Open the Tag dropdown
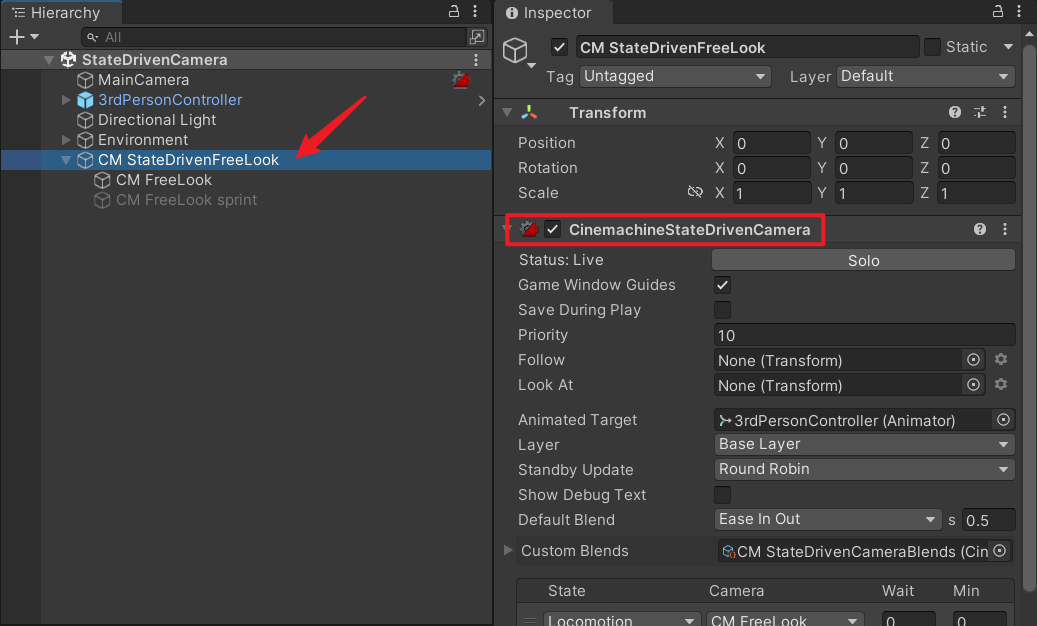1037x626 pixels. tap(675, 77)
